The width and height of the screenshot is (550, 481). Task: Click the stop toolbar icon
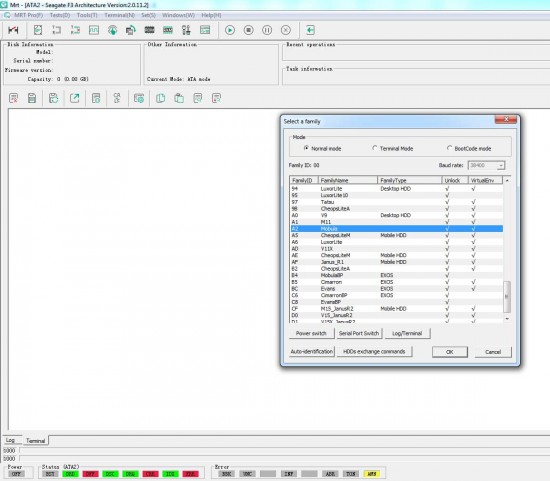click(248, 30)
